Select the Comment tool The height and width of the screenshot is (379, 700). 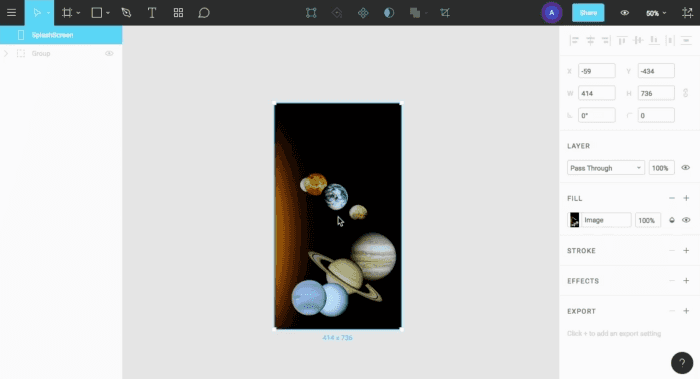204,12
